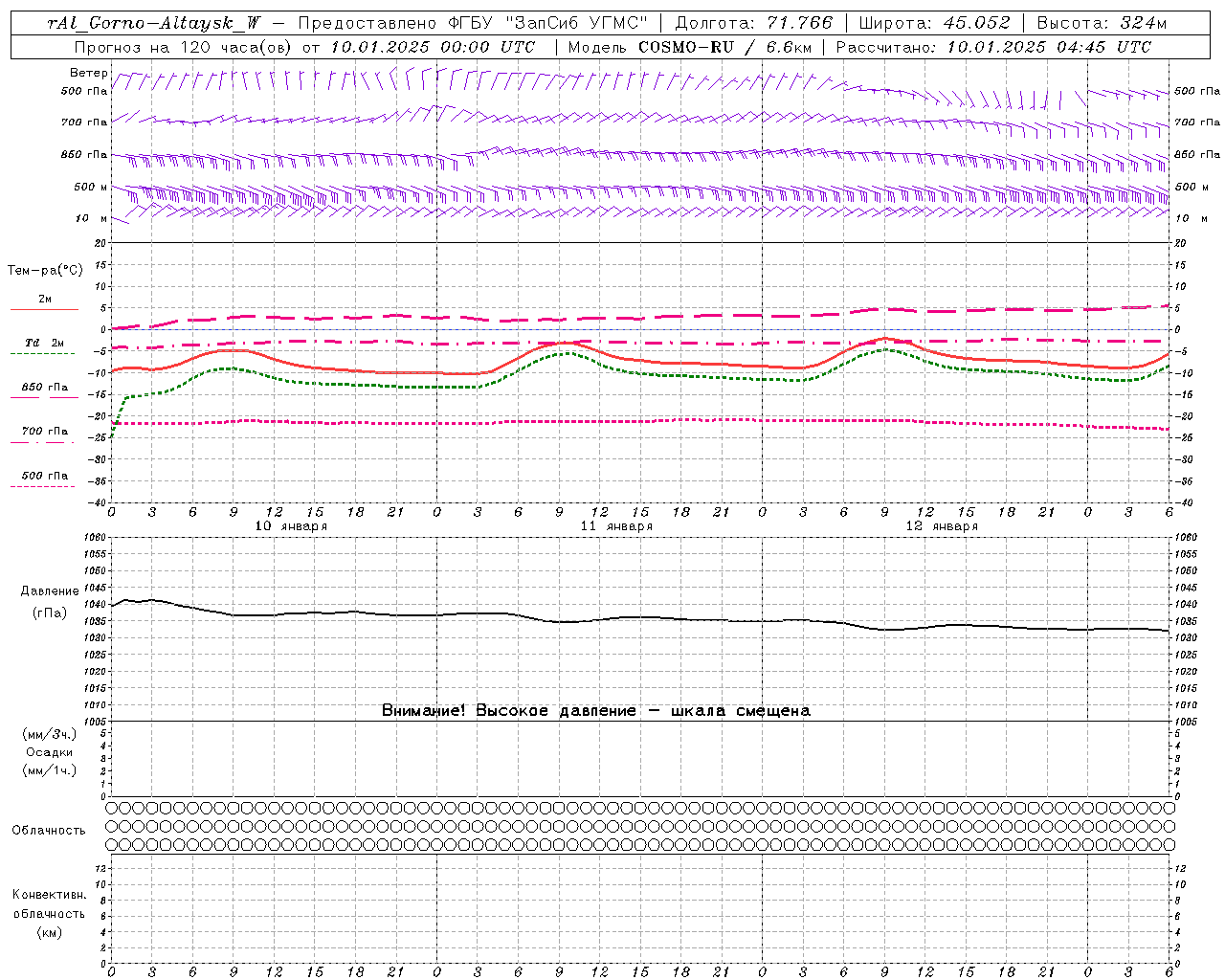Click the Давление pressure panel label

[50, 591]
